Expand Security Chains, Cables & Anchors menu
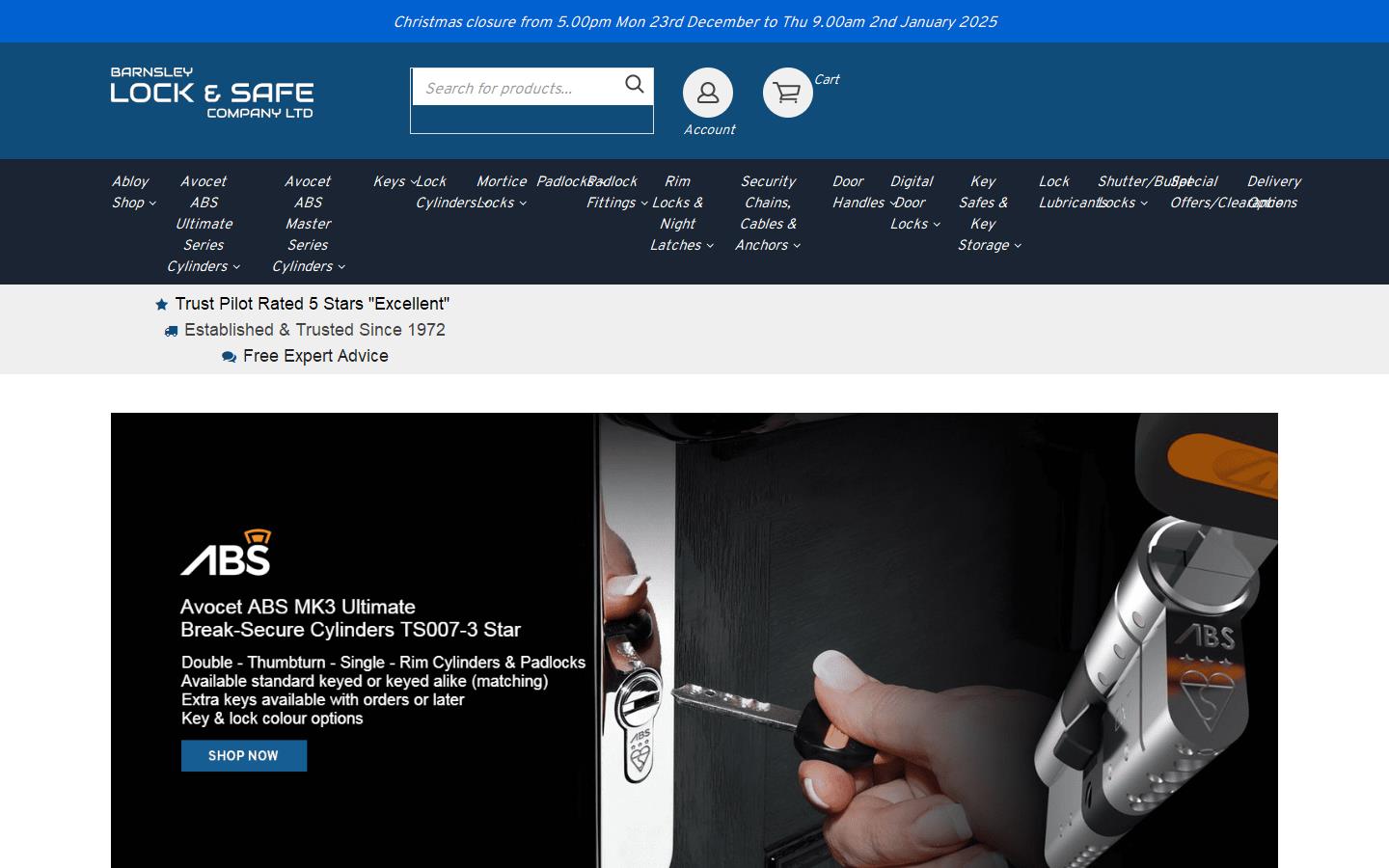The image size is (1389, 868). 768,213
